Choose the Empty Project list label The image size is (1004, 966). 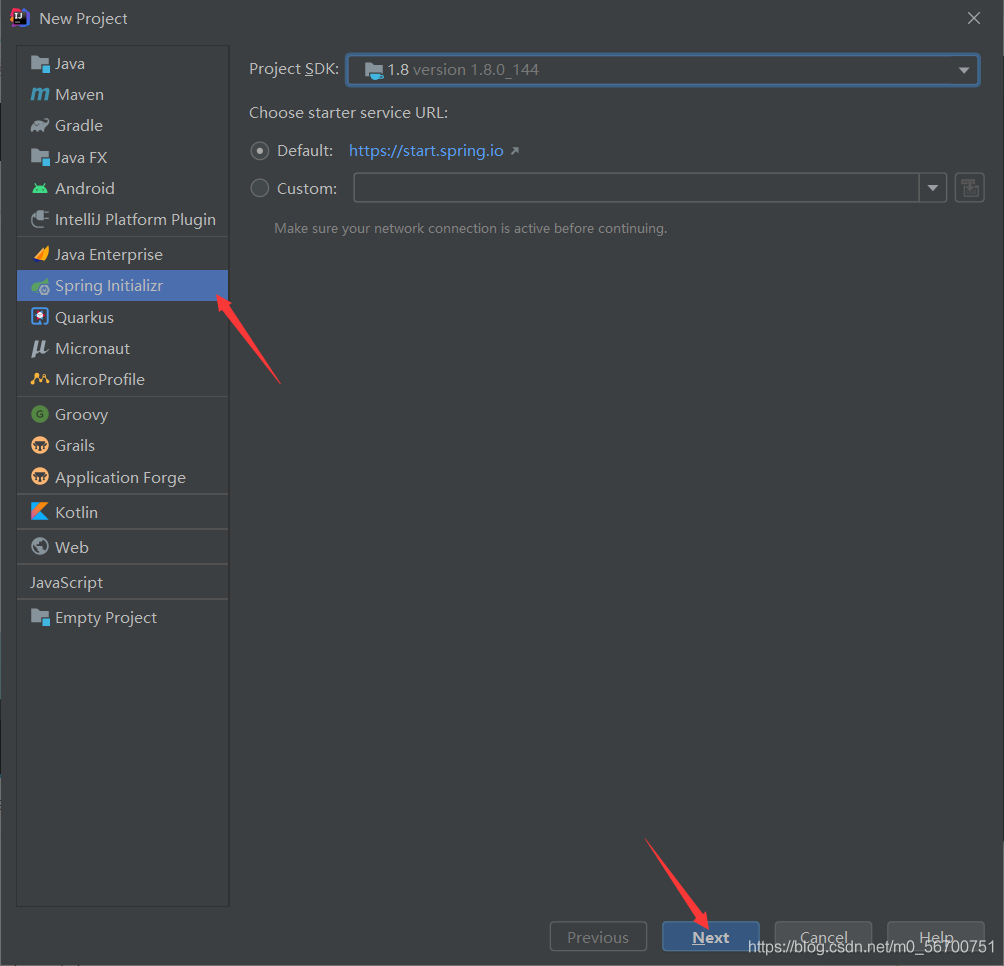point(106,618)
